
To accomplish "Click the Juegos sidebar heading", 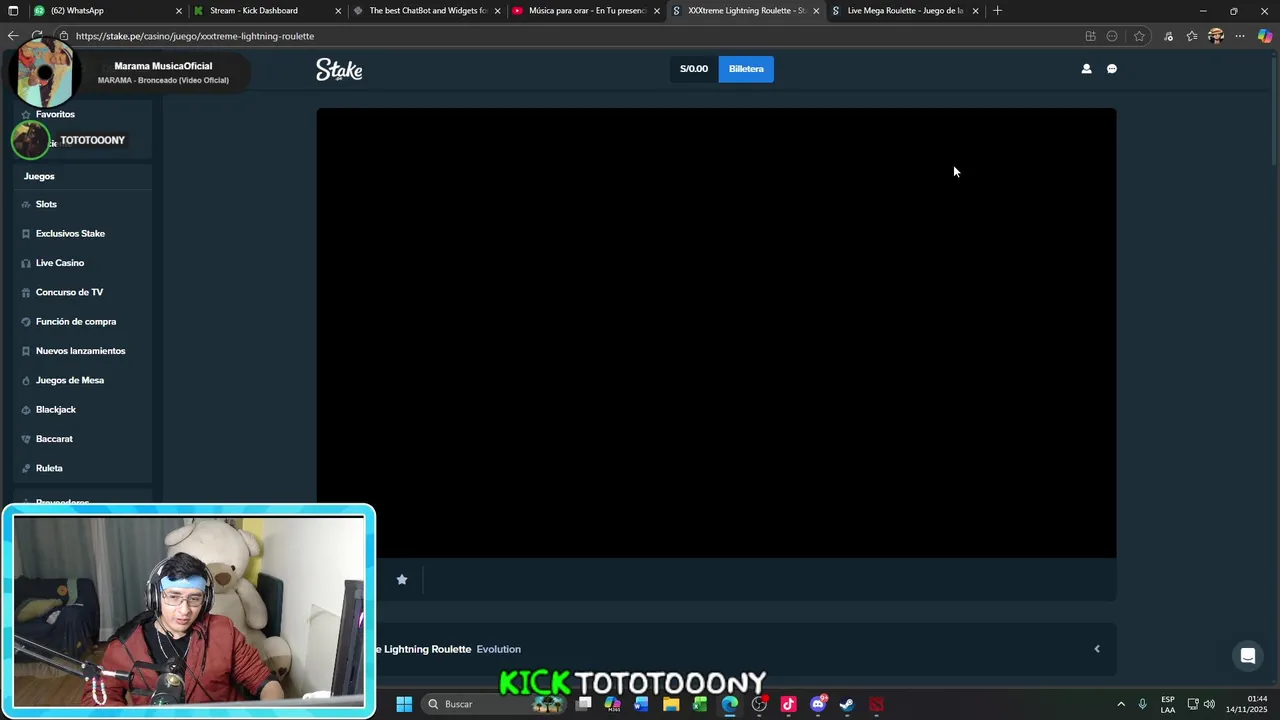I will (x=39, y=176).
